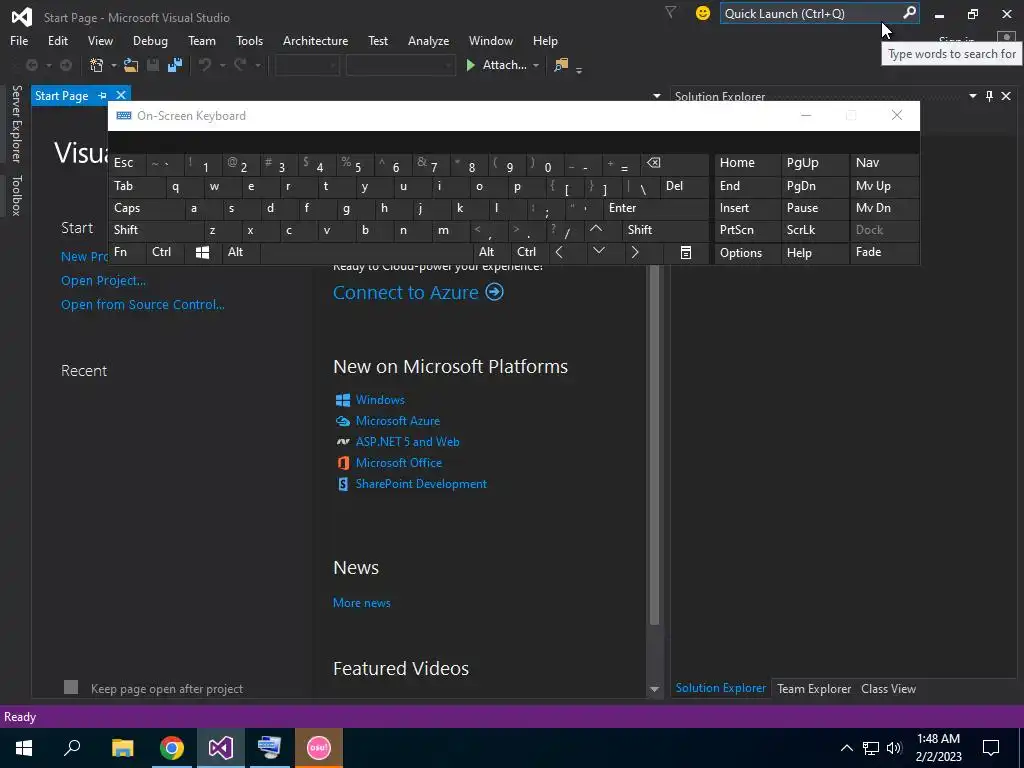Open the Architecture menu
Viewport: 1024px width, 768px height.
(315, 40)
